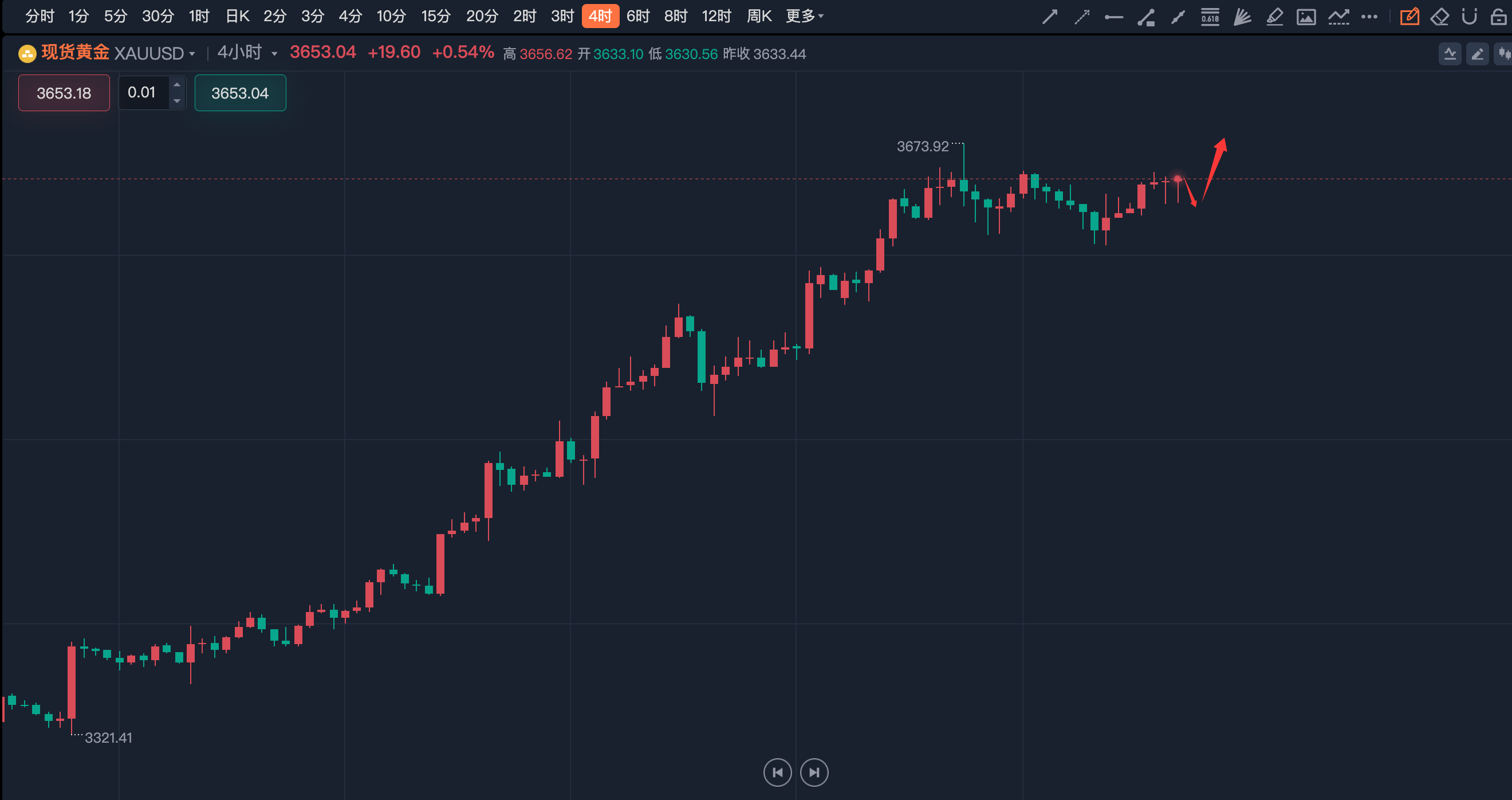The width and height of the screenshot is (1512, 800).
Task: Select the dashed arrow drawing tool
Action: [x=1082, y=17]
